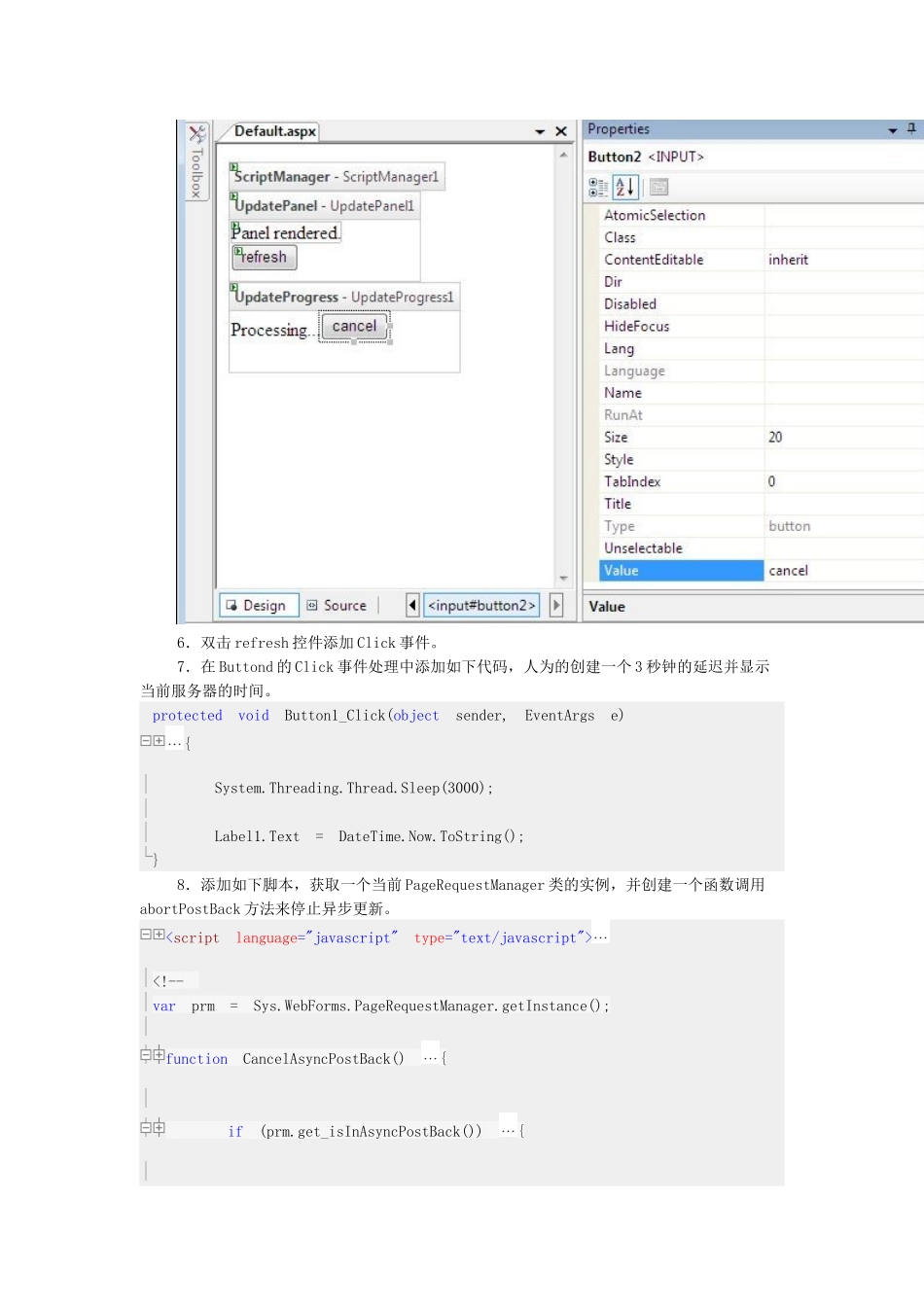924x1307 pixels.
Task: Click the inherit value of ContentEditable
Action: tap(789, 260)
